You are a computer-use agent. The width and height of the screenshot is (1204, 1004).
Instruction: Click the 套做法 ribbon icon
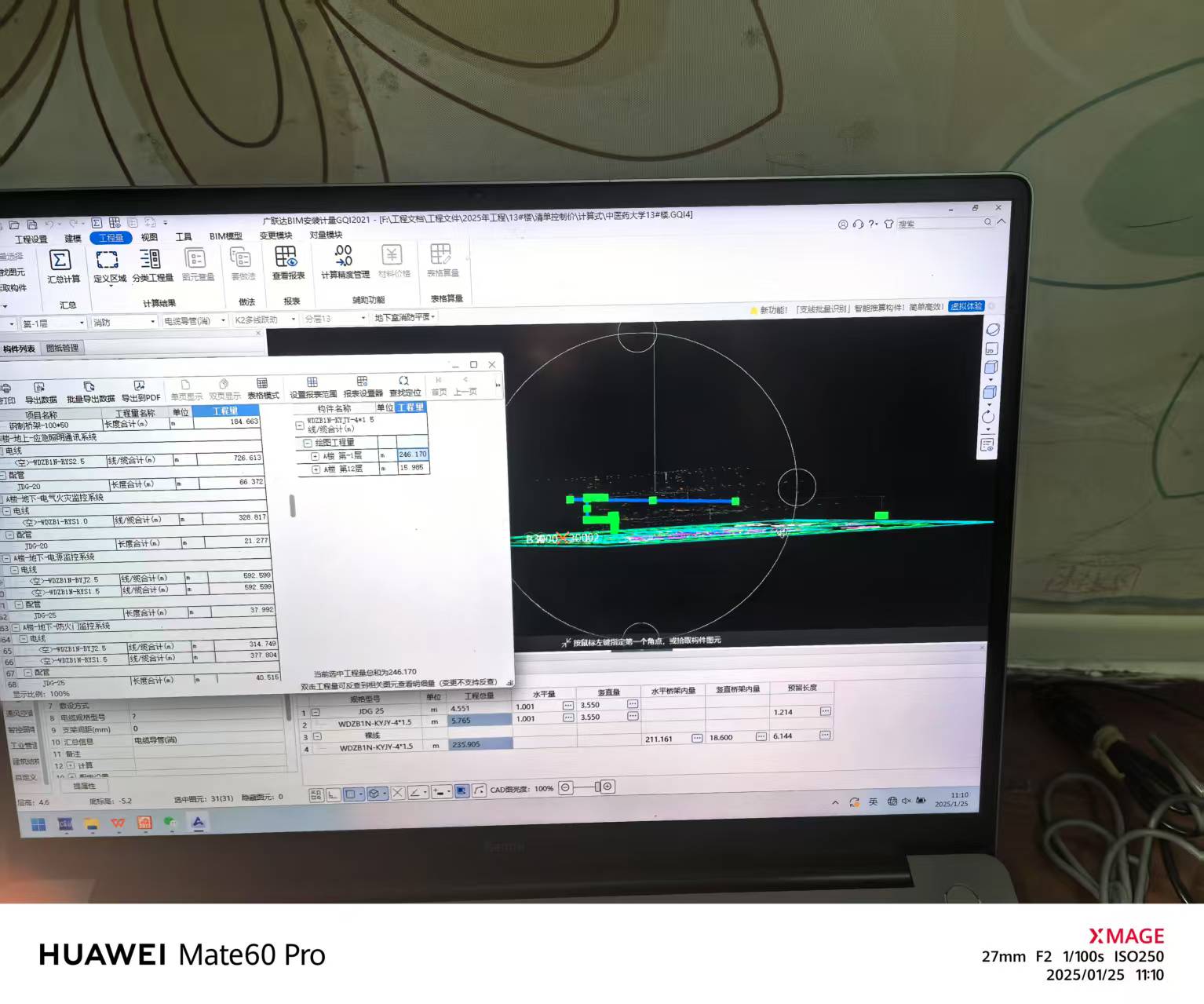coord(243,264)
